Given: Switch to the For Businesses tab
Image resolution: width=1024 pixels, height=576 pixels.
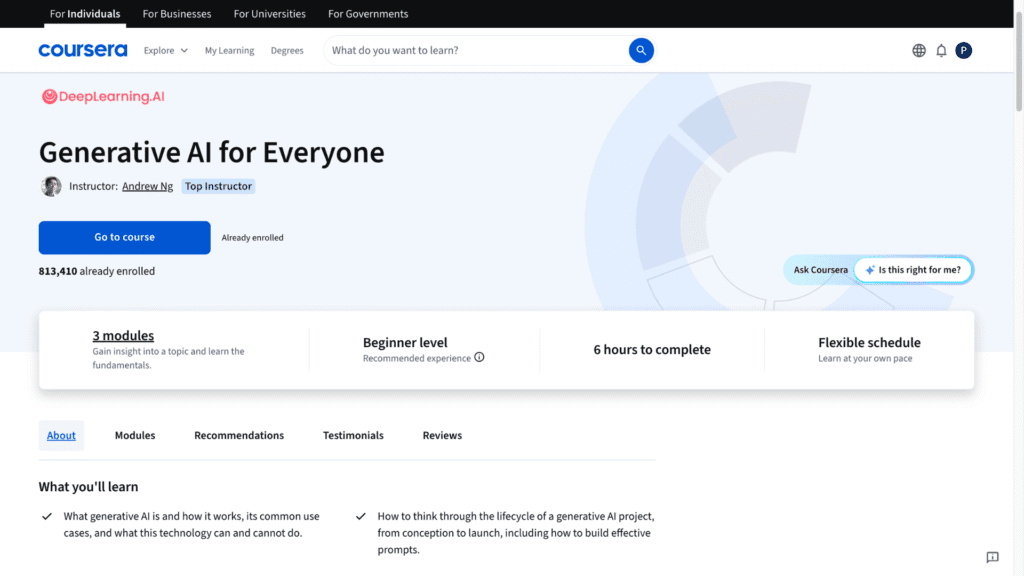Looking at the screenshot, I should tap(177, 14).
